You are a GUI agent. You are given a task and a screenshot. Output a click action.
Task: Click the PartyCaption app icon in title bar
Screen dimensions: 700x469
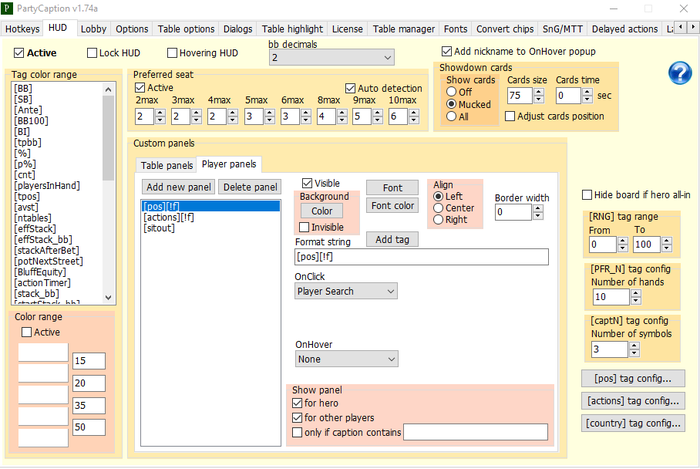click(8, 8)
